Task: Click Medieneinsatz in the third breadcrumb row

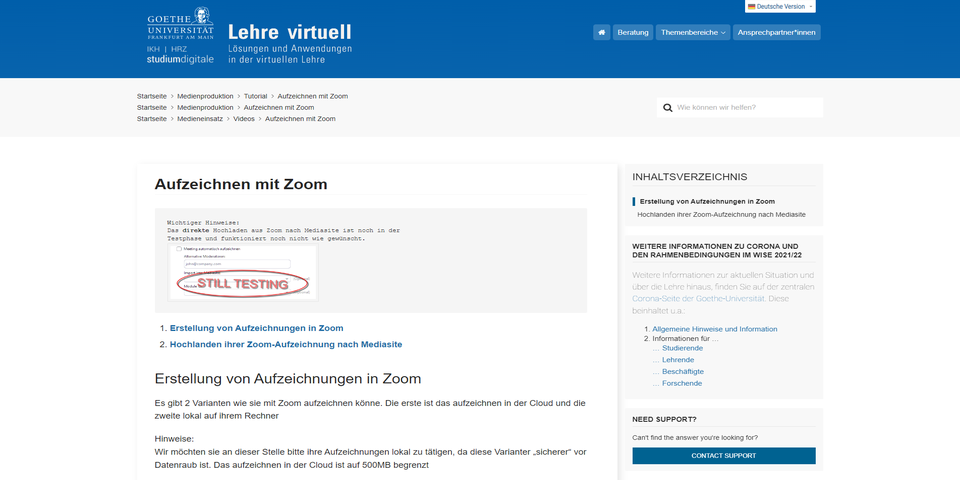Action: (200, 119)
